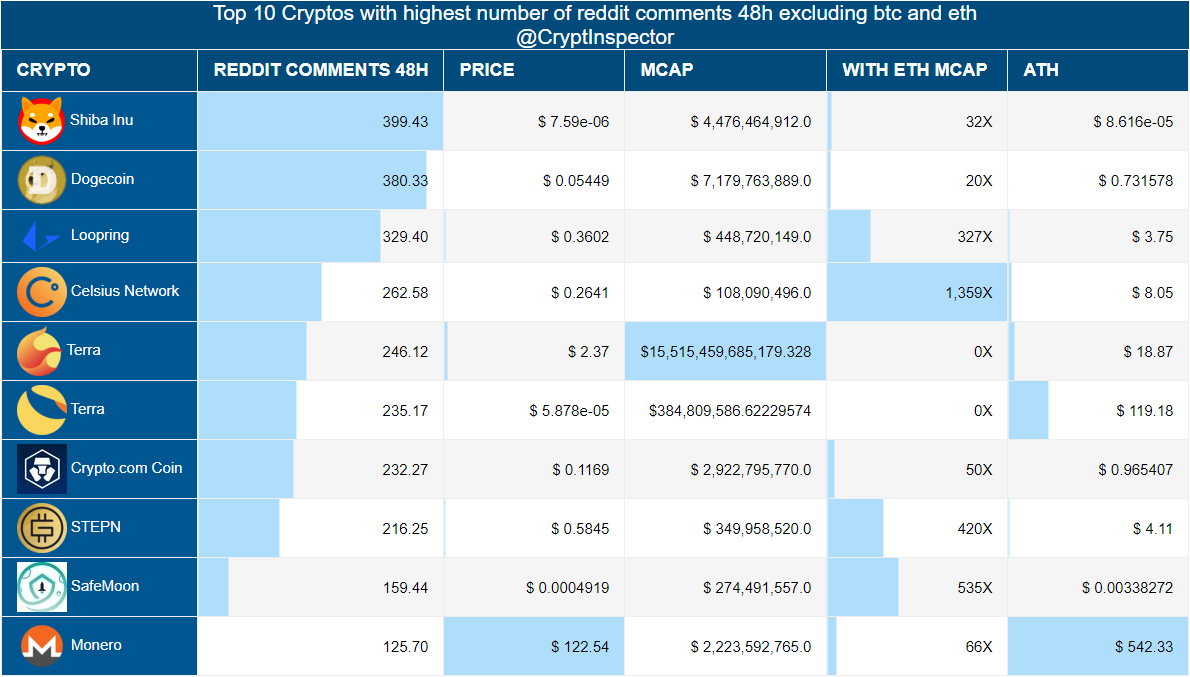
Task: Select the Loopring name label
Action: coord(100,235)
